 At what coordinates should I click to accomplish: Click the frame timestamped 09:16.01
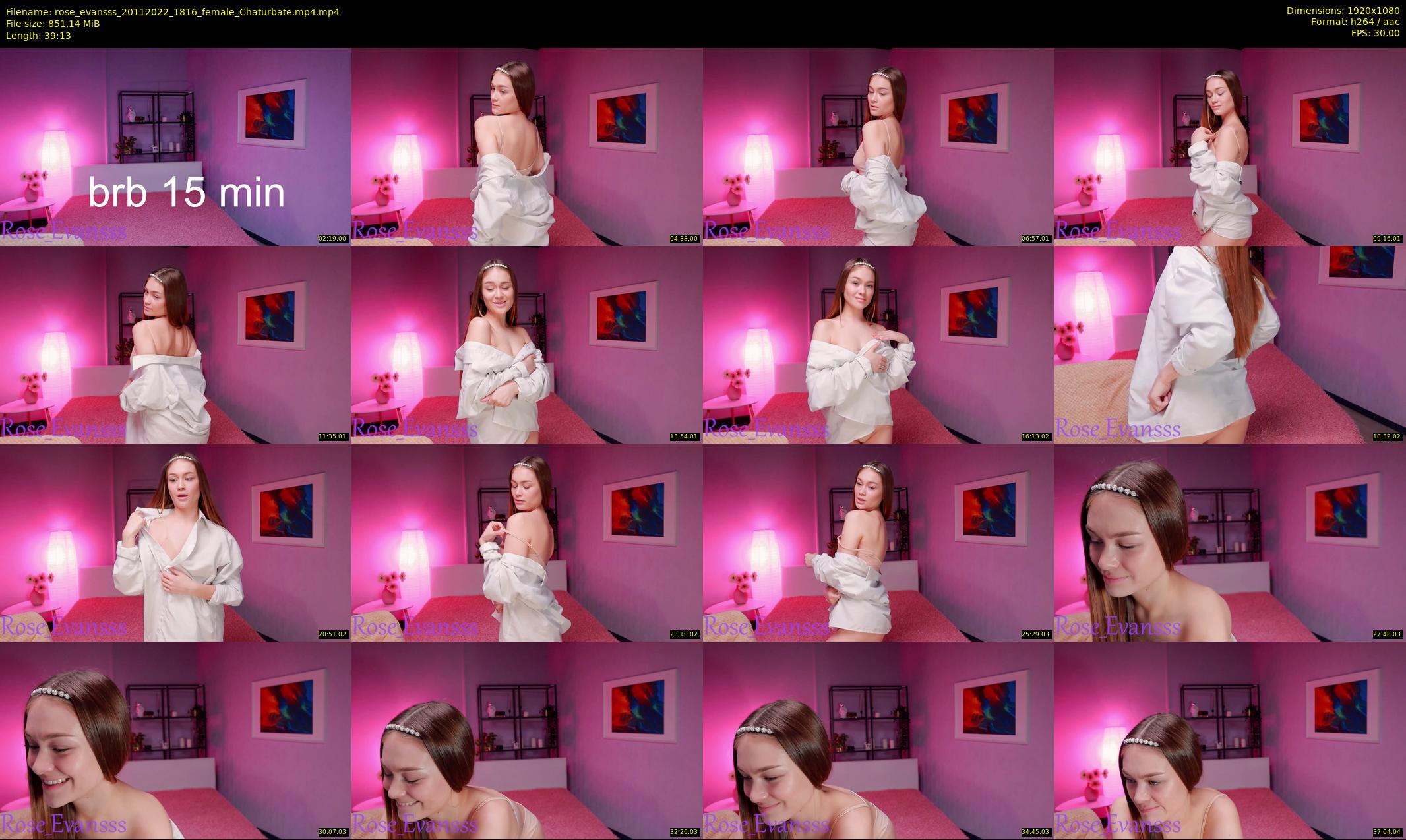click(x=1230, y=146)
